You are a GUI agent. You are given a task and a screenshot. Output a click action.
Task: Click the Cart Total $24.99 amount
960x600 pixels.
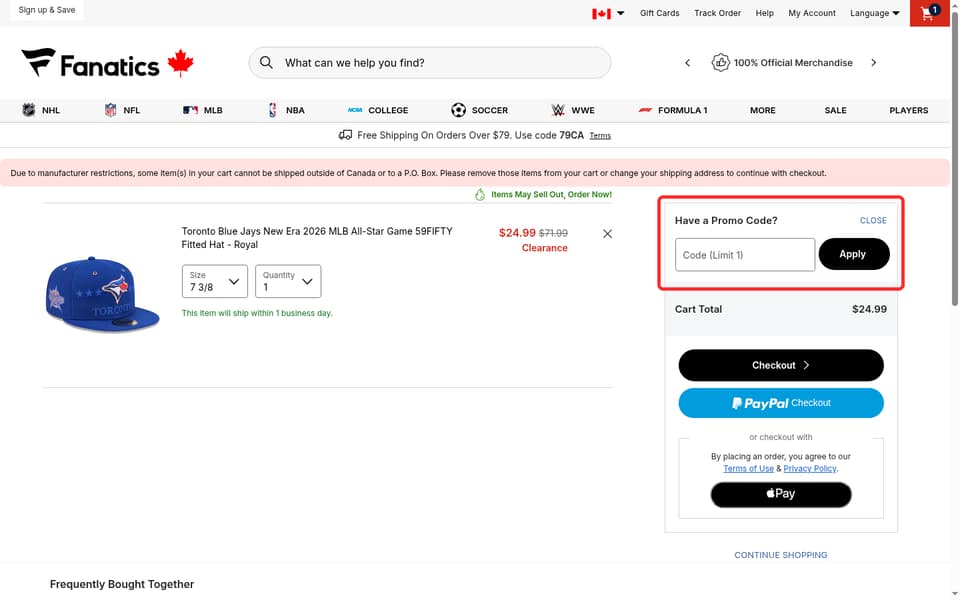pyautogui.click(x=869, y=309)
